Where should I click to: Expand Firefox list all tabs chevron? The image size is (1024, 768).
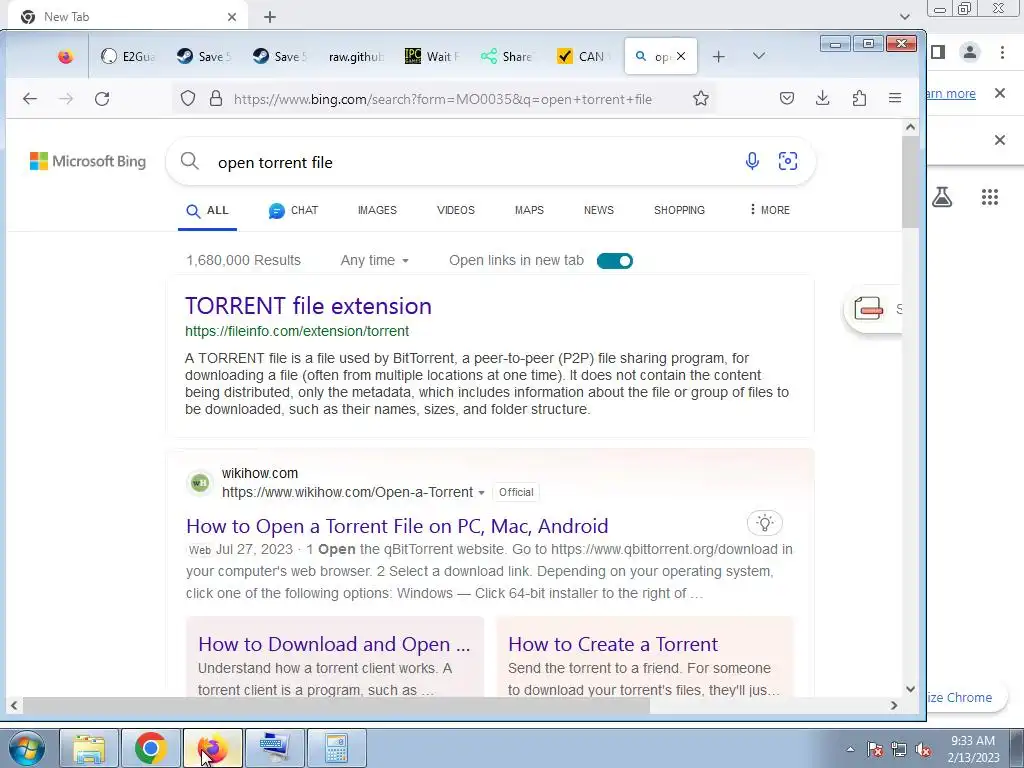point(758,56)
